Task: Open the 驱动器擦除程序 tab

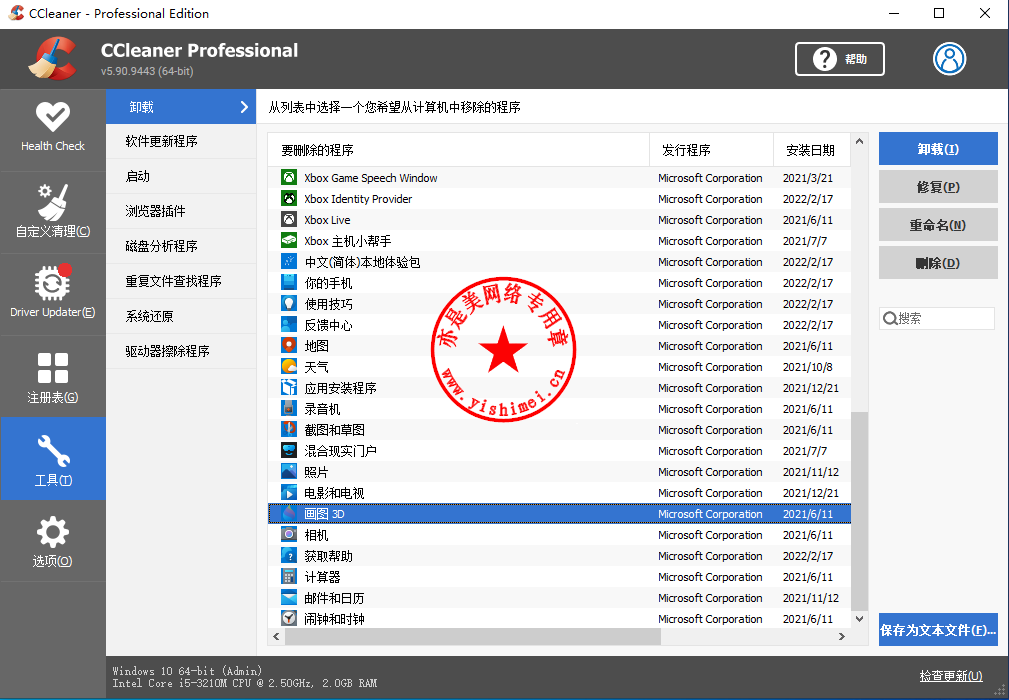Action: 181,351
